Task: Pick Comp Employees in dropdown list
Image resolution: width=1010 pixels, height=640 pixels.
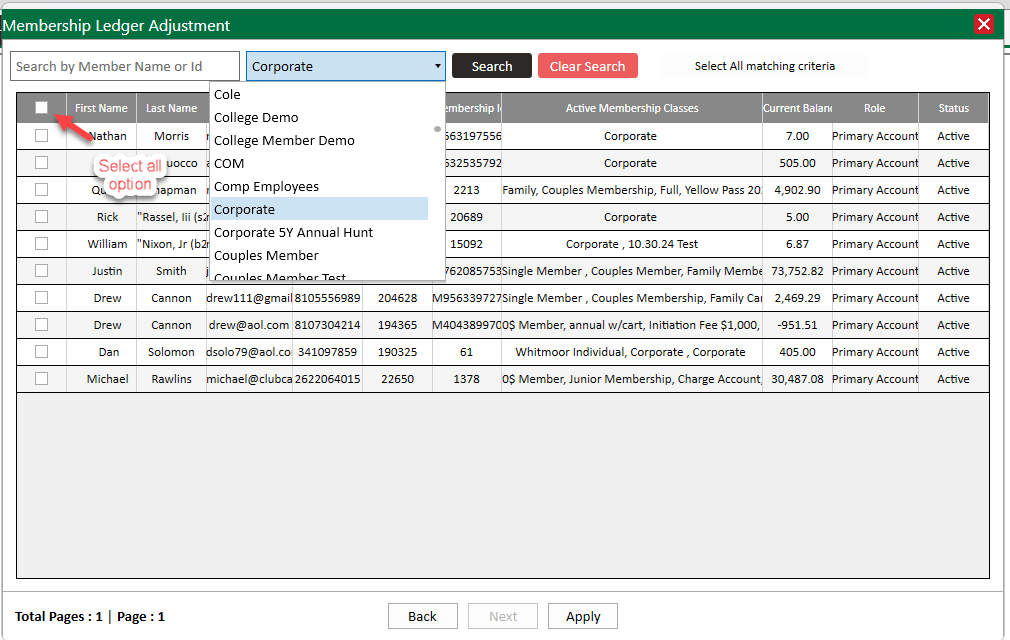Action: (266, 187)
